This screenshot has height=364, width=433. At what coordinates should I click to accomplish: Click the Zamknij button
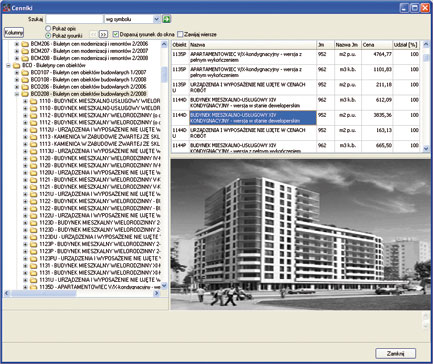[396, 353]
